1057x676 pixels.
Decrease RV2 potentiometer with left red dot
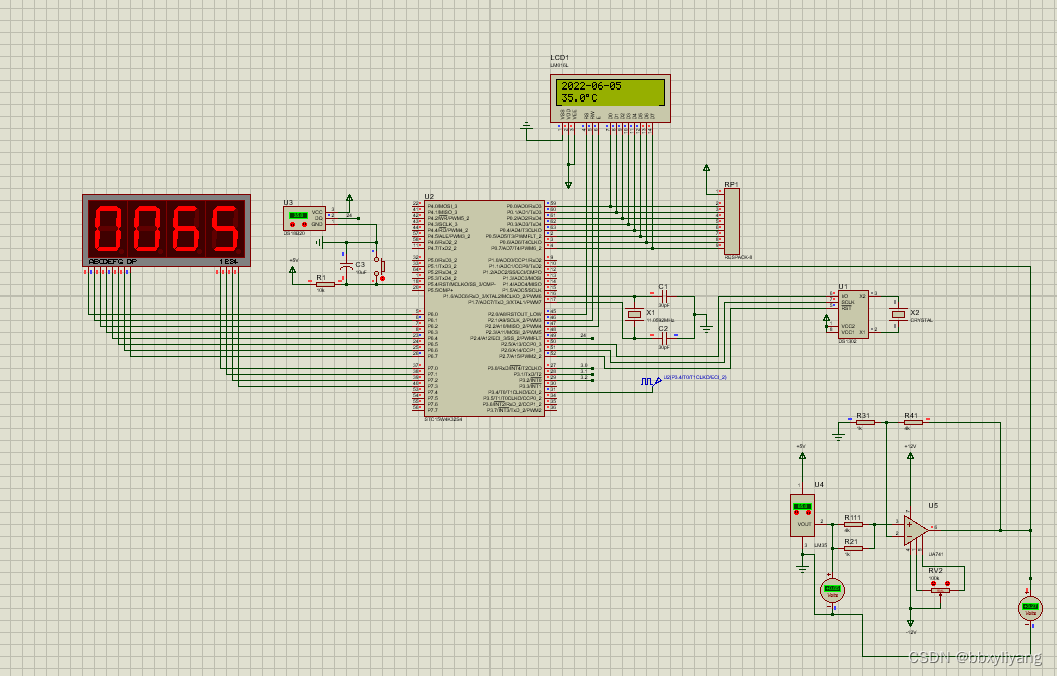[934, 584]
